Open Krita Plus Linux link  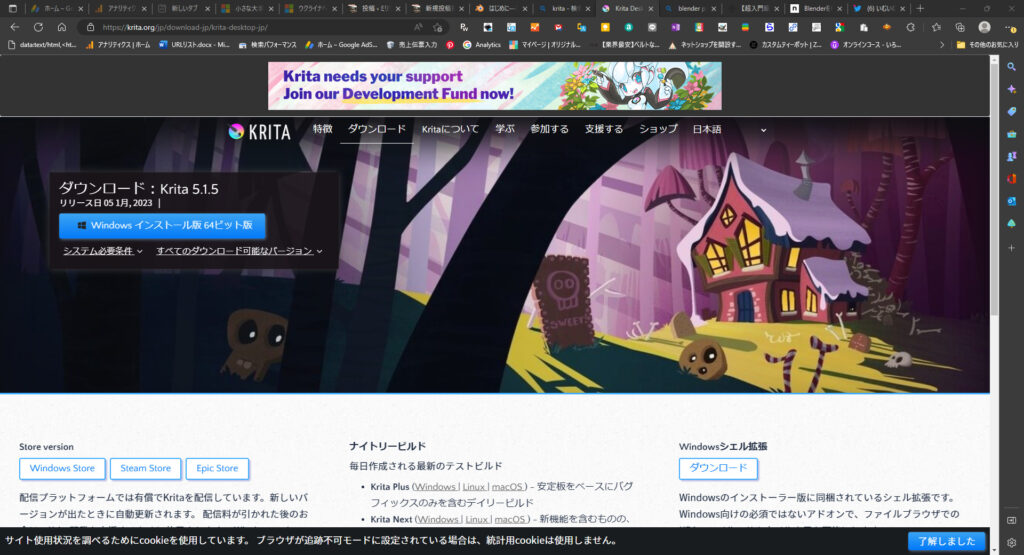(x=474, y=486)
